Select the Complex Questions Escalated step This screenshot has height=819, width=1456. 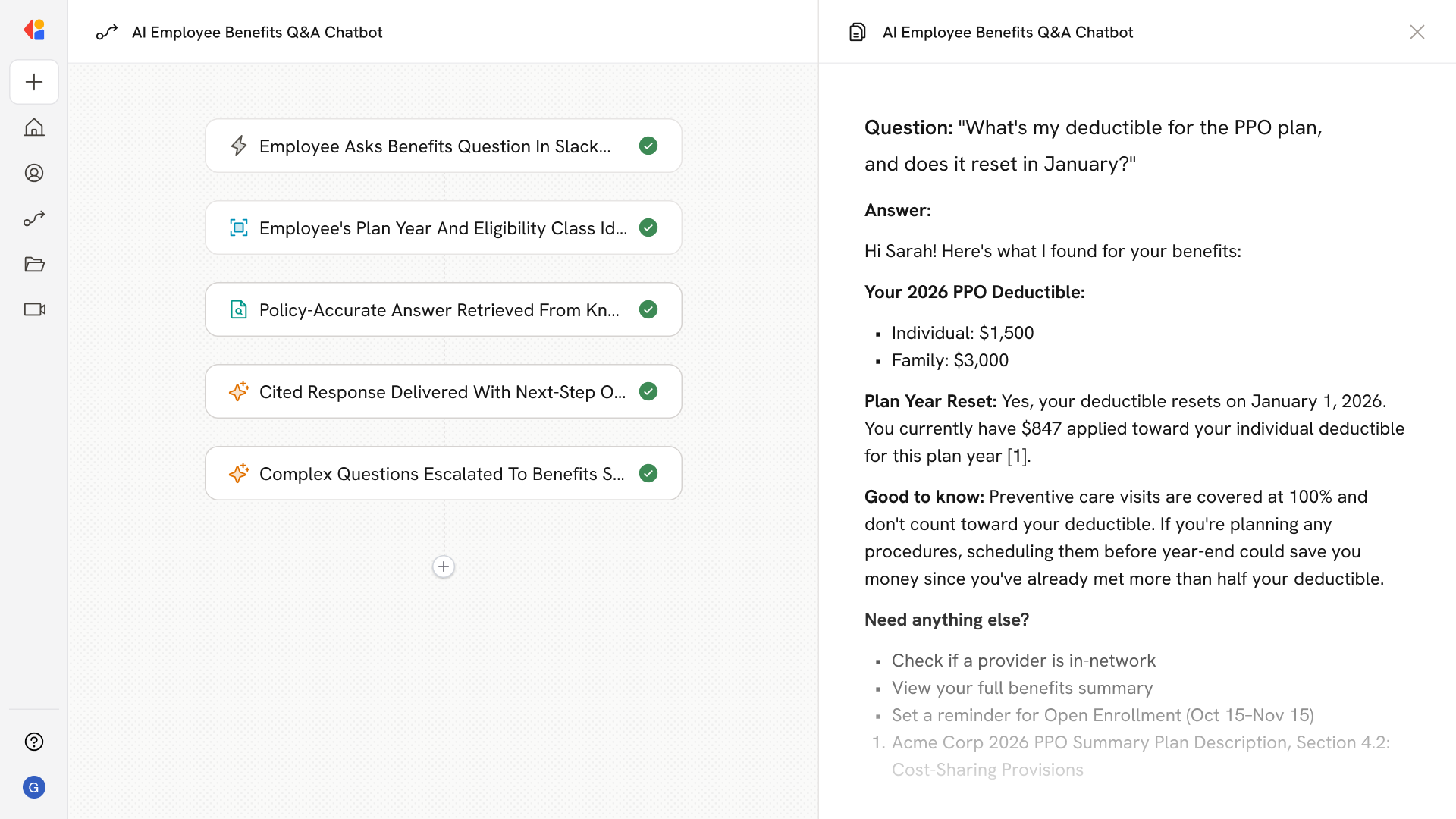point(441,474)
